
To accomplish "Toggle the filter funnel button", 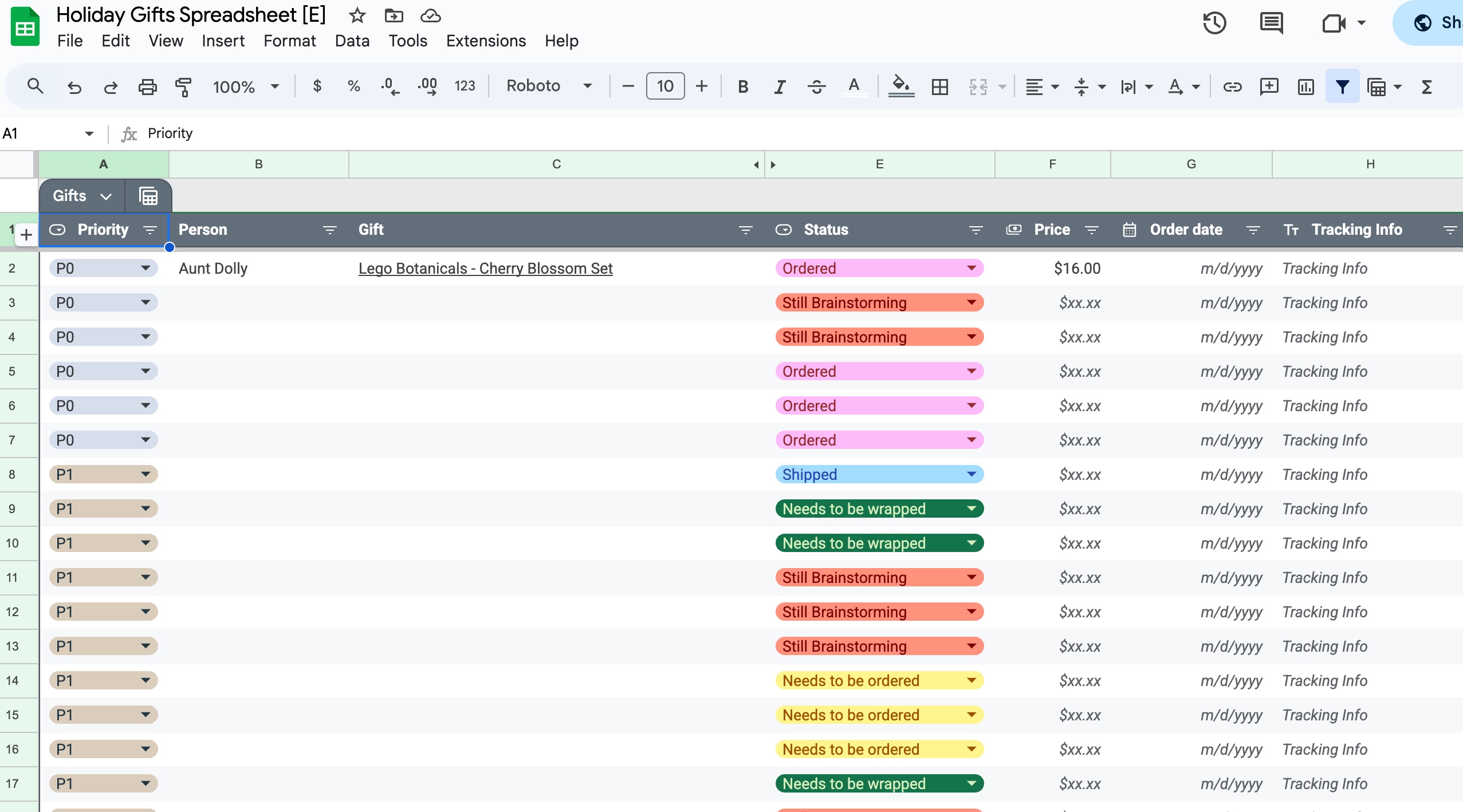I will click(x=1342, y=86).
